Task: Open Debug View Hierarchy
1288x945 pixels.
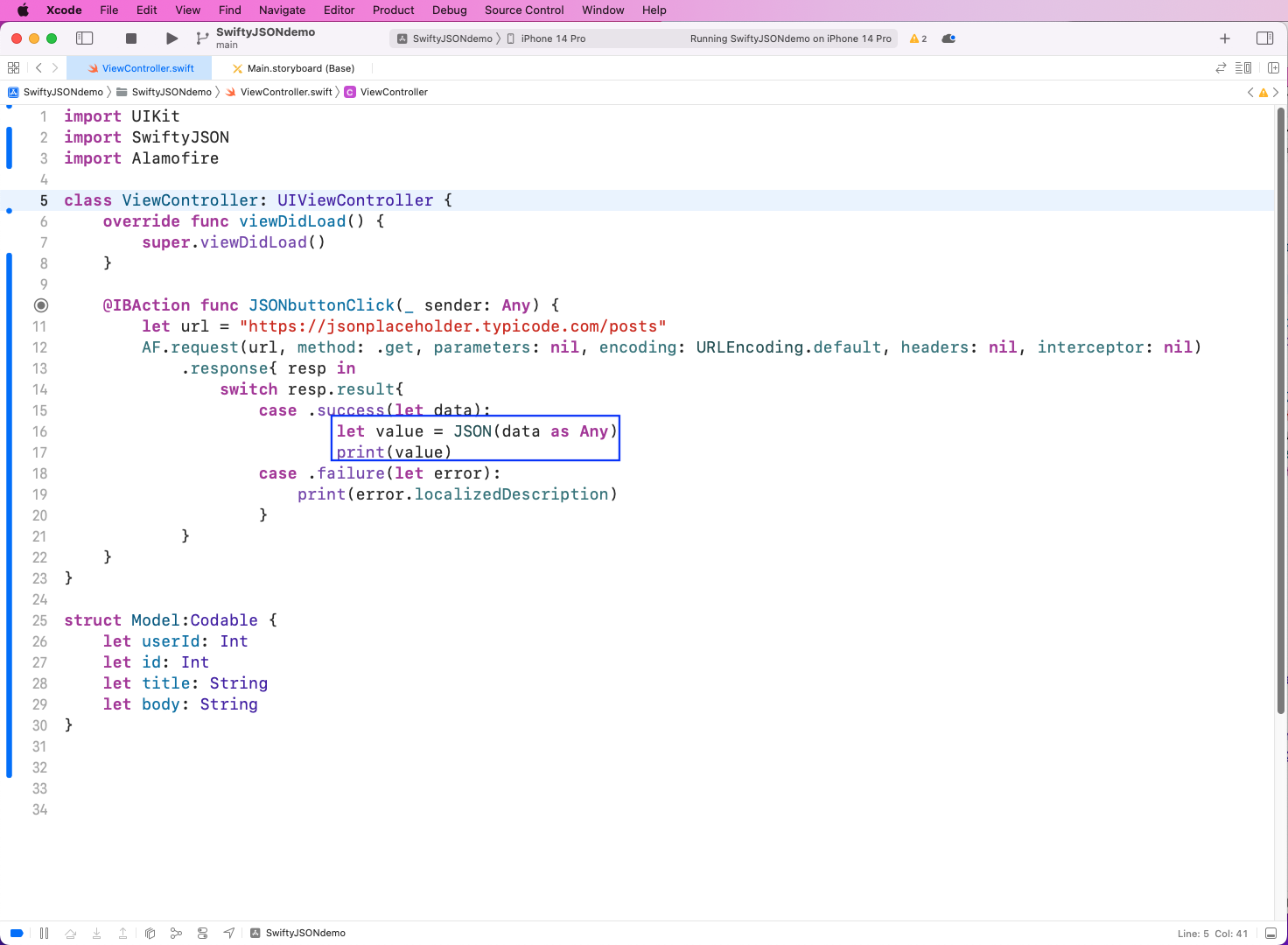Action: point(150,933)
